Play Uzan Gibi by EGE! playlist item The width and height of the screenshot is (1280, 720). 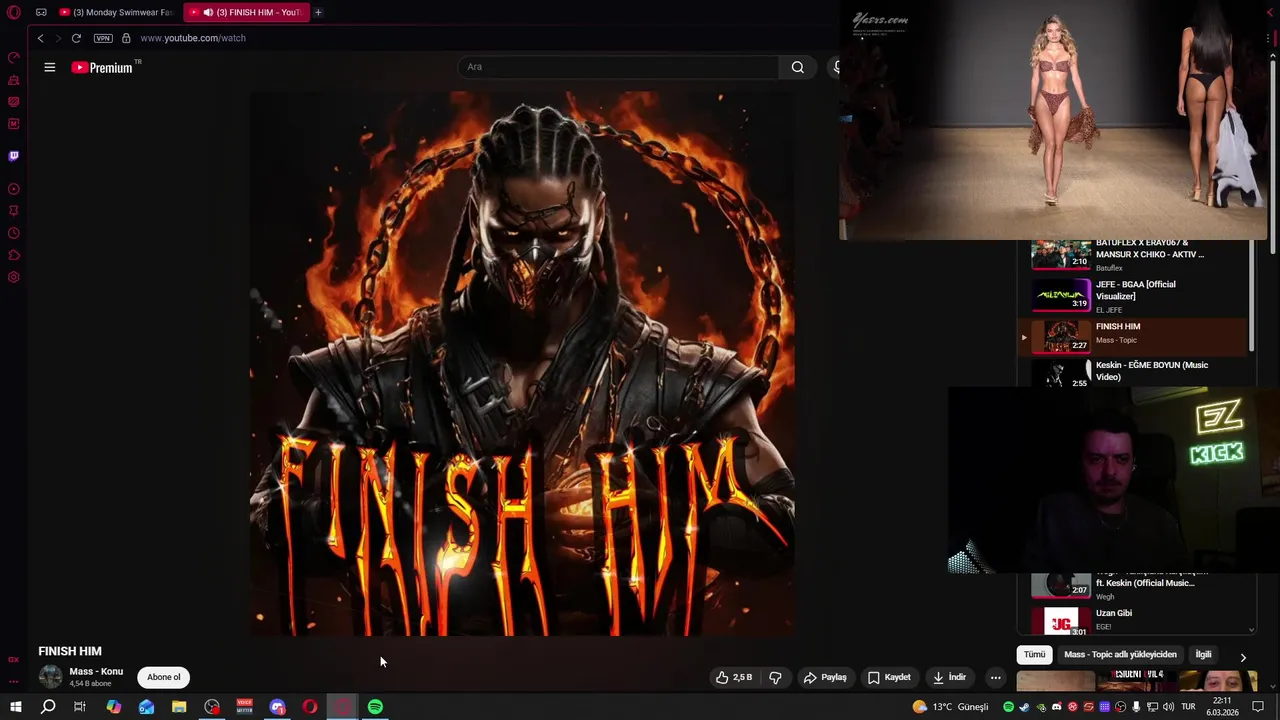[x=1134, y=620]
